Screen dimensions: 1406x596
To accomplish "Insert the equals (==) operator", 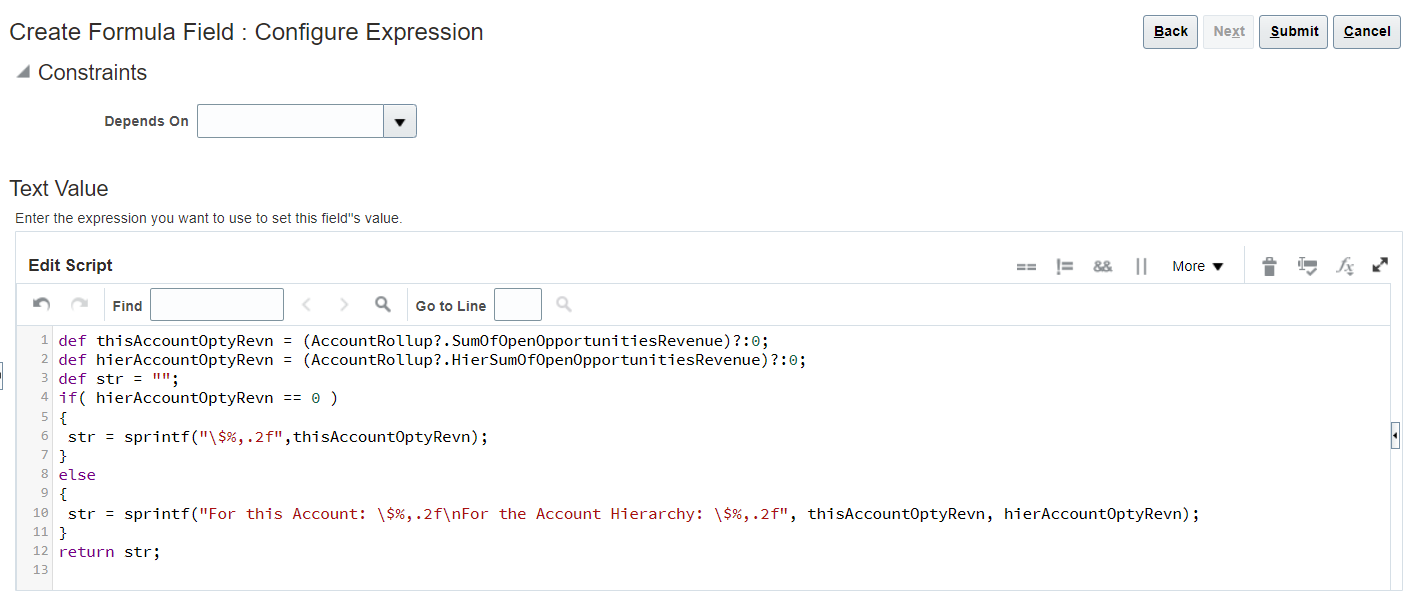I will pos(1026,266).
